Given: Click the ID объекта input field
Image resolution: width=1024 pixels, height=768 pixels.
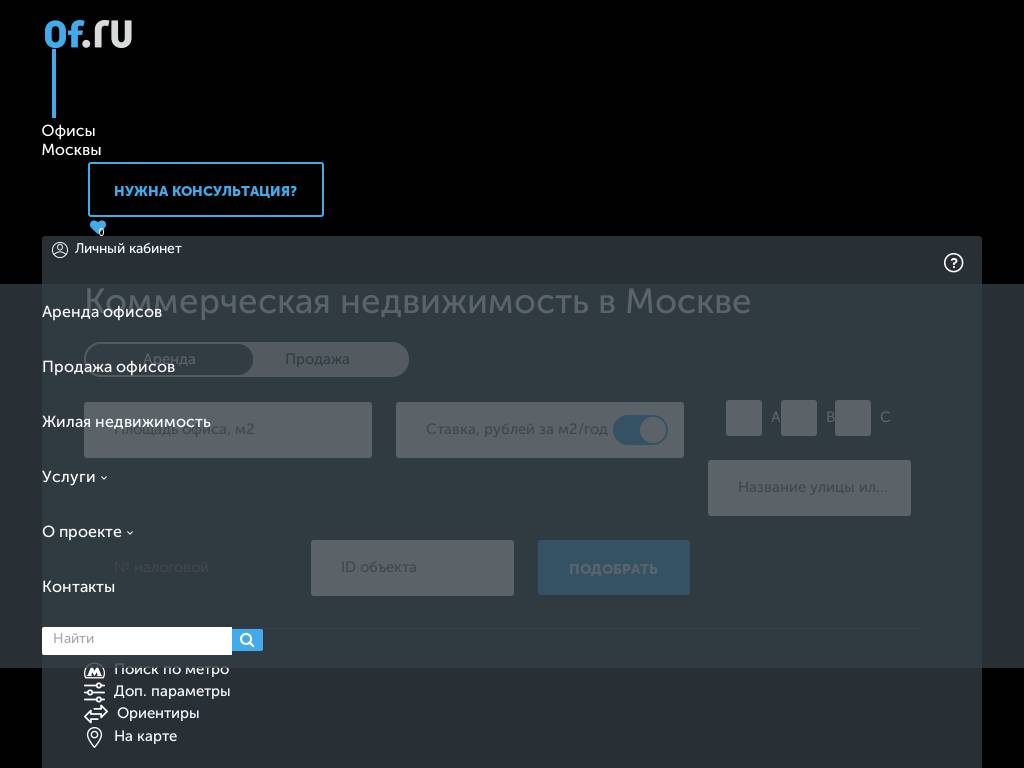Looking at the screenshot, I should [x=412, y=568].
